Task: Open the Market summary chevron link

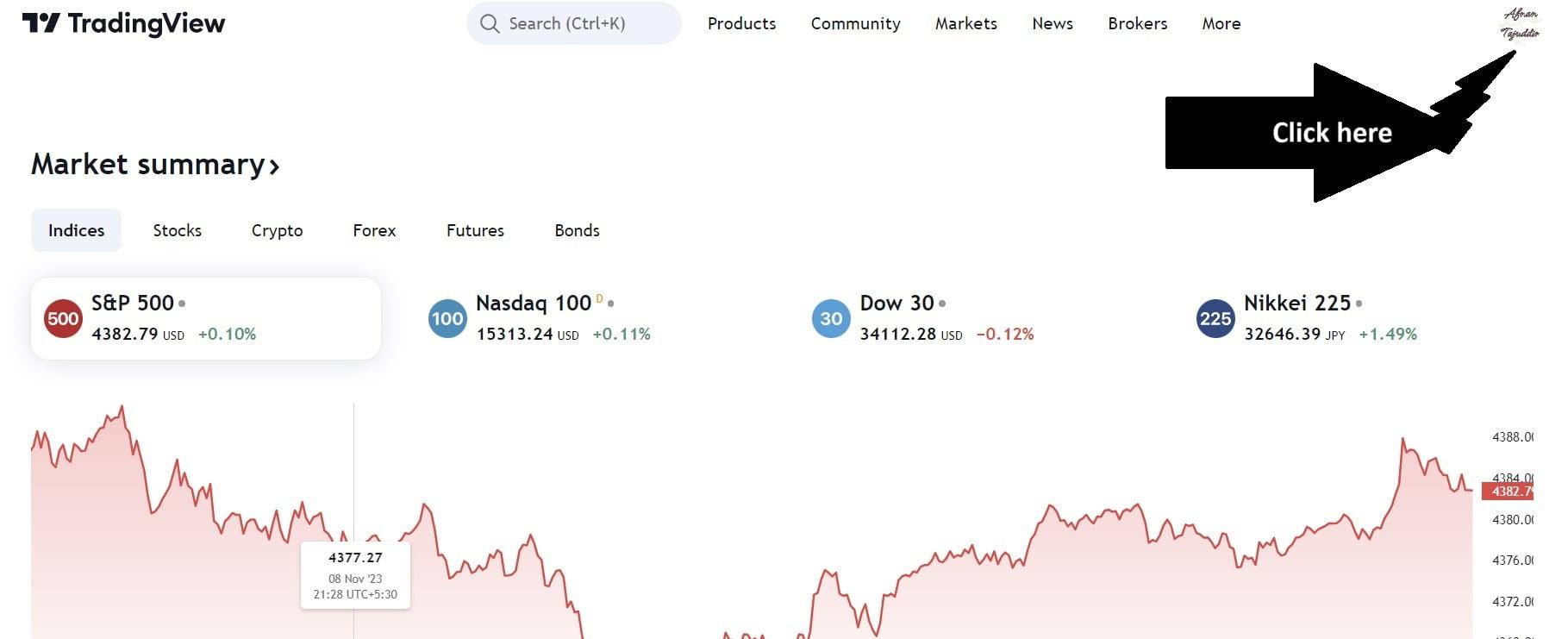Action: click(274, 165)
